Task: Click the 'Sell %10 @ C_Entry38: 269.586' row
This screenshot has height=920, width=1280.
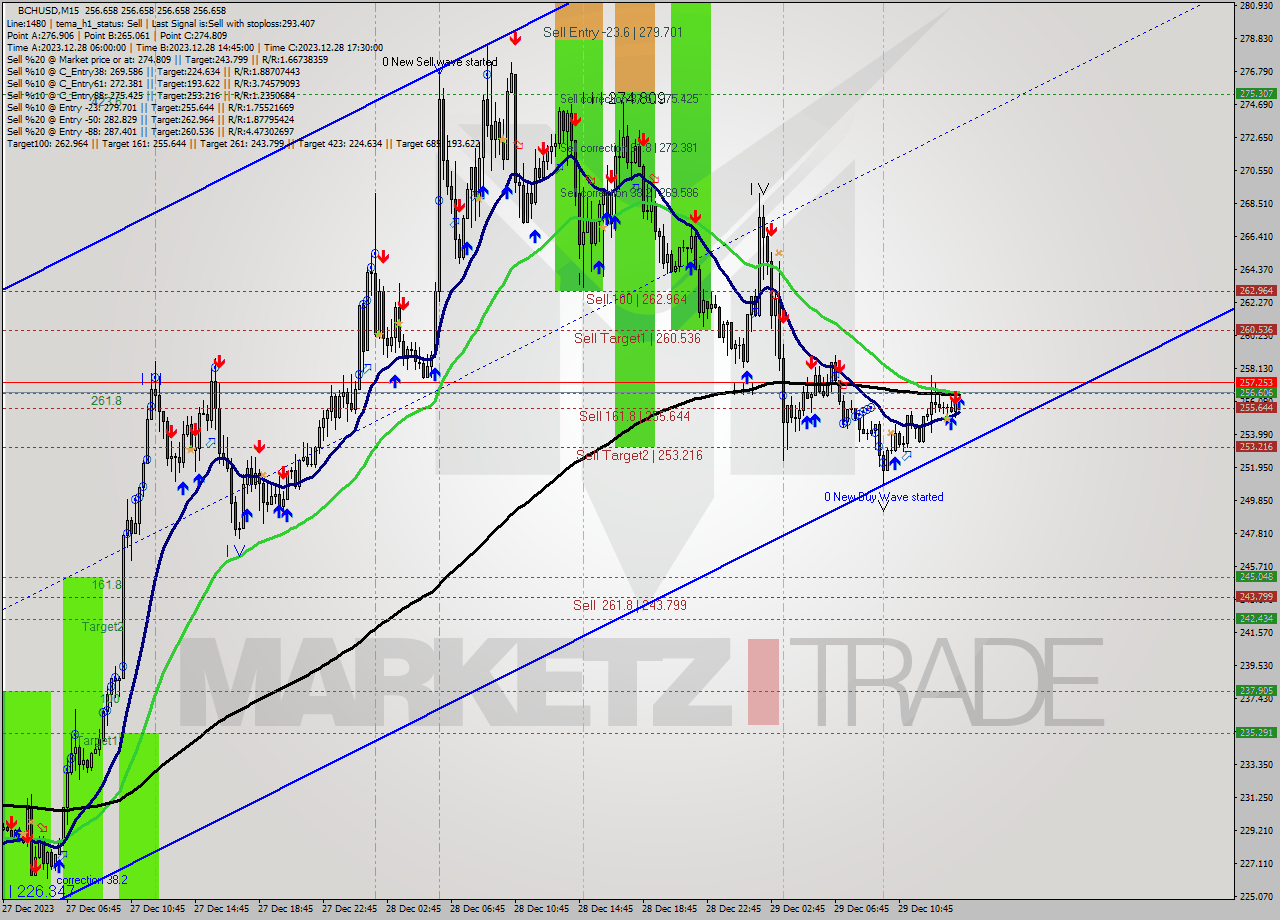Action: tap(153, 71)
